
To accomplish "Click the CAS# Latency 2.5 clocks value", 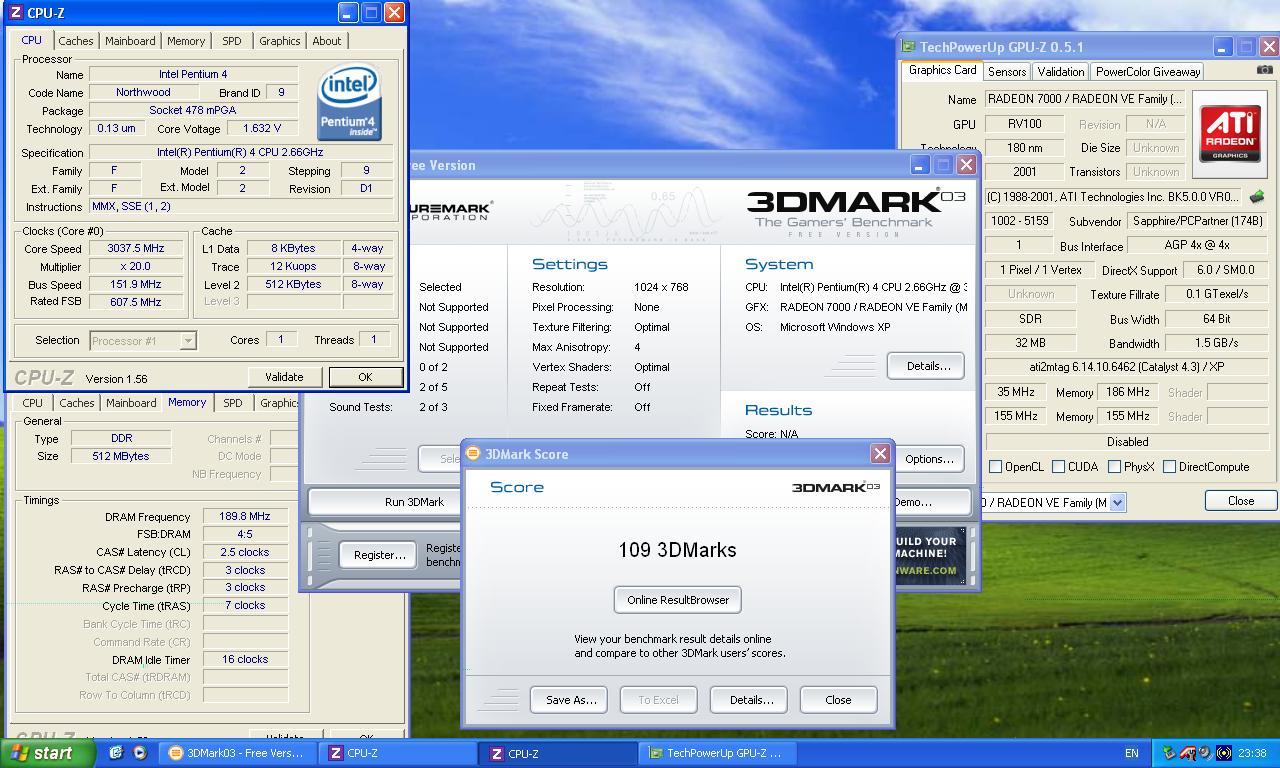I will [246, 552].
